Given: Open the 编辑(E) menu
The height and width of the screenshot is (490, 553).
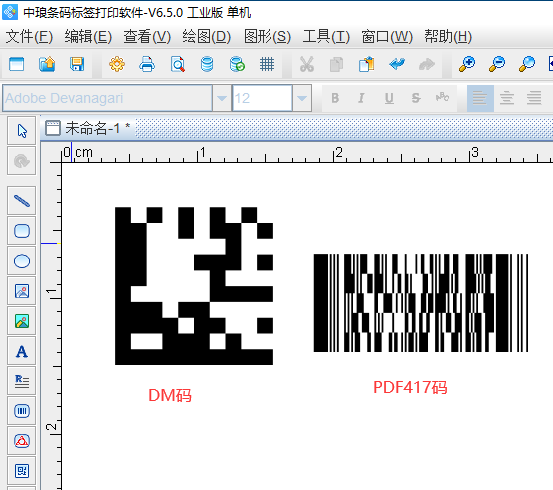Looking at the screenshot, I should [x=88, y=37].
